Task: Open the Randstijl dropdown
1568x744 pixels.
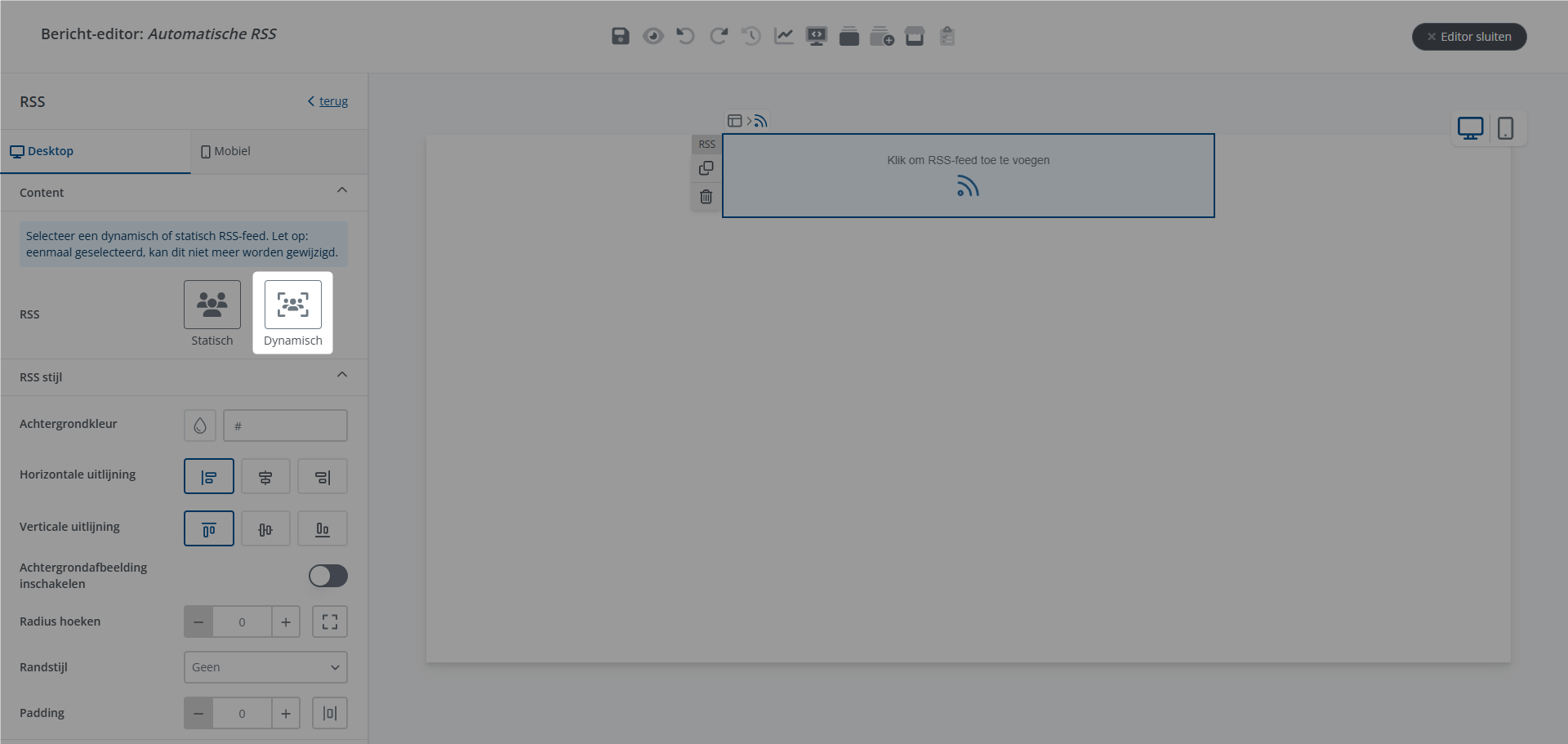Action: coord(265,667)
